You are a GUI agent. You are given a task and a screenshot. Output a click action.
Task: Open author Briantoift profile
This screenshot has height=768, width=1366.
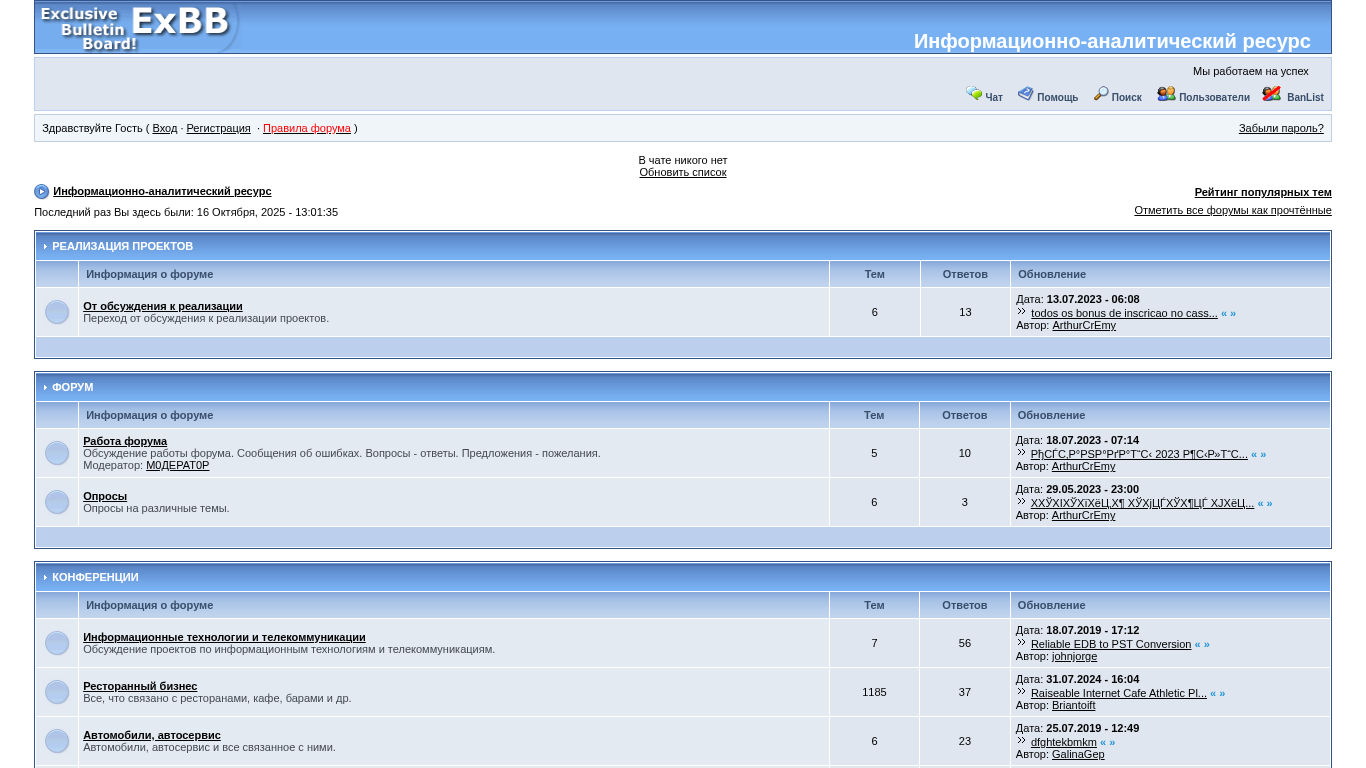click(1073, 705)
